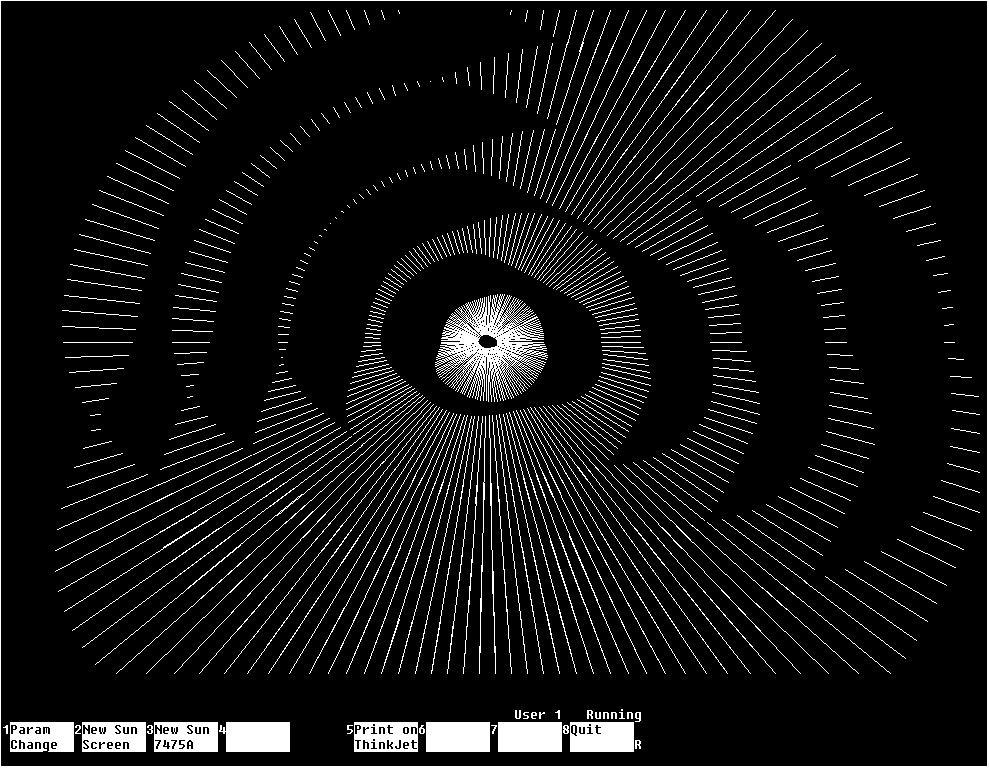Click the User 1 label

[537, 715]
